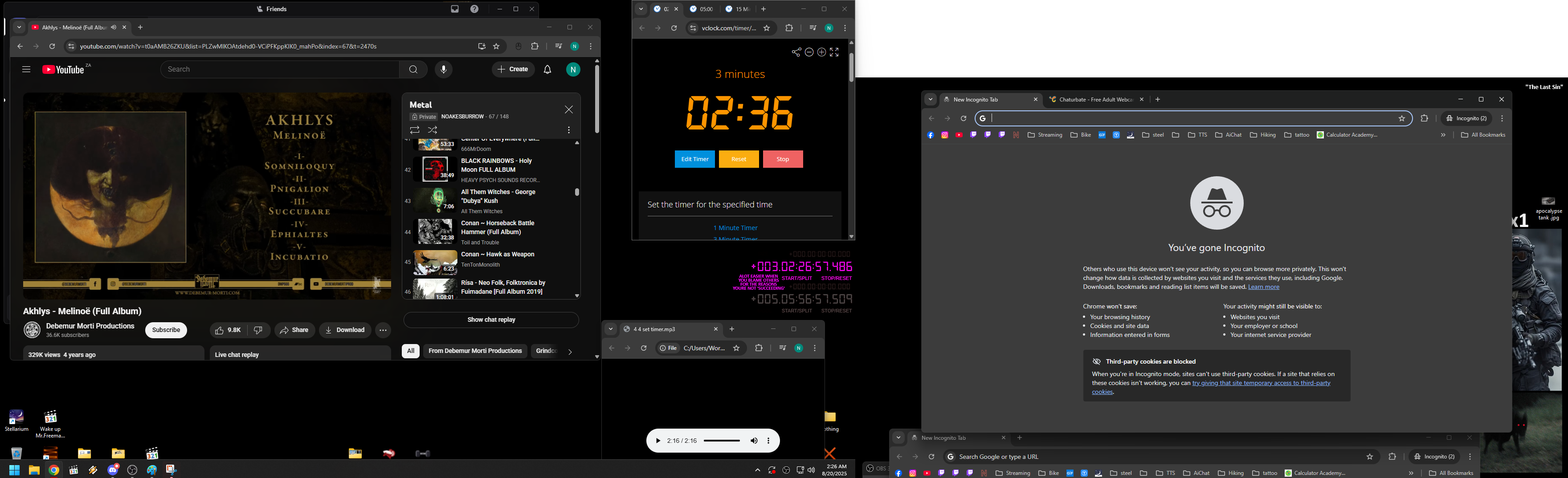Click the vClock share icon

(x=796, y=53)
